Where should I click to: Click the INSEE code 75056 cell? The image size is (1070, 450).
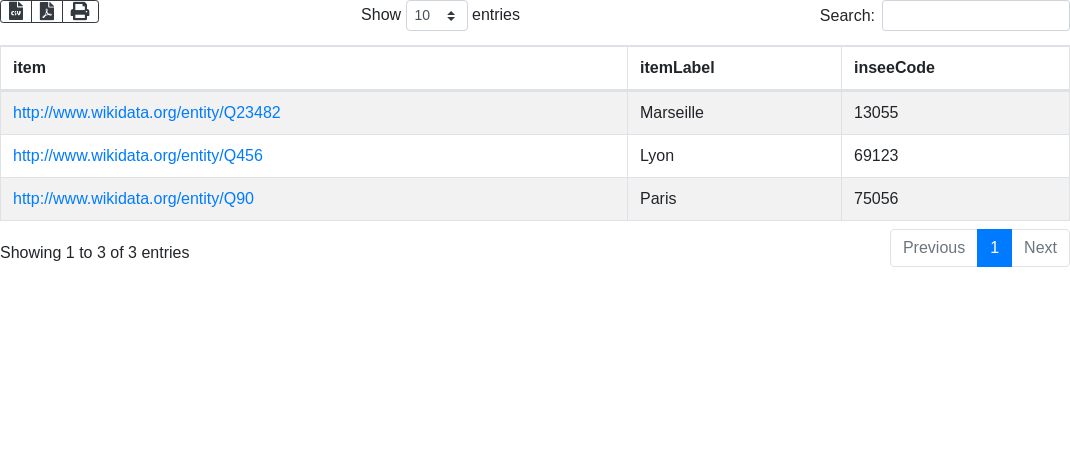tap(876, 199)
